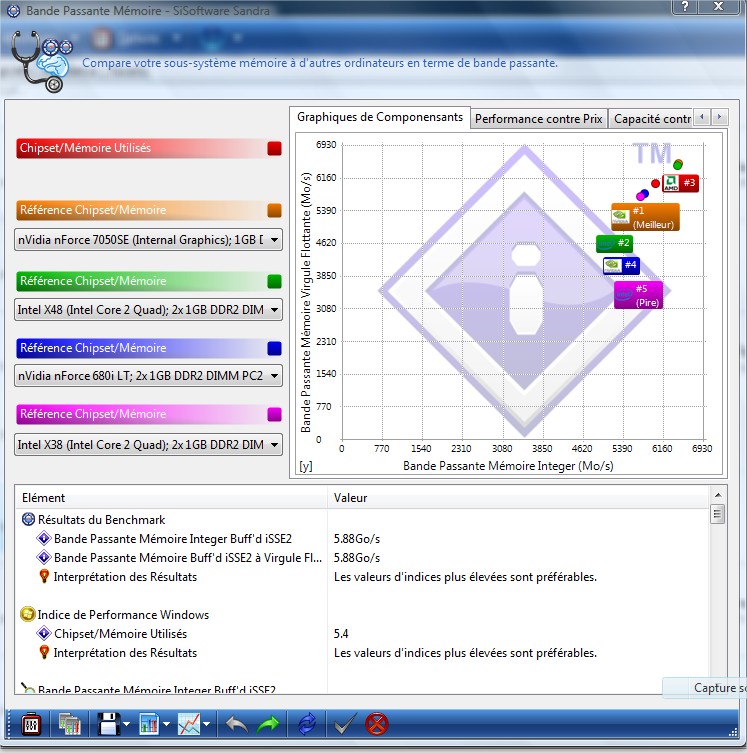Click the SiSoftware Sandra title bar icon

point(13,10)
